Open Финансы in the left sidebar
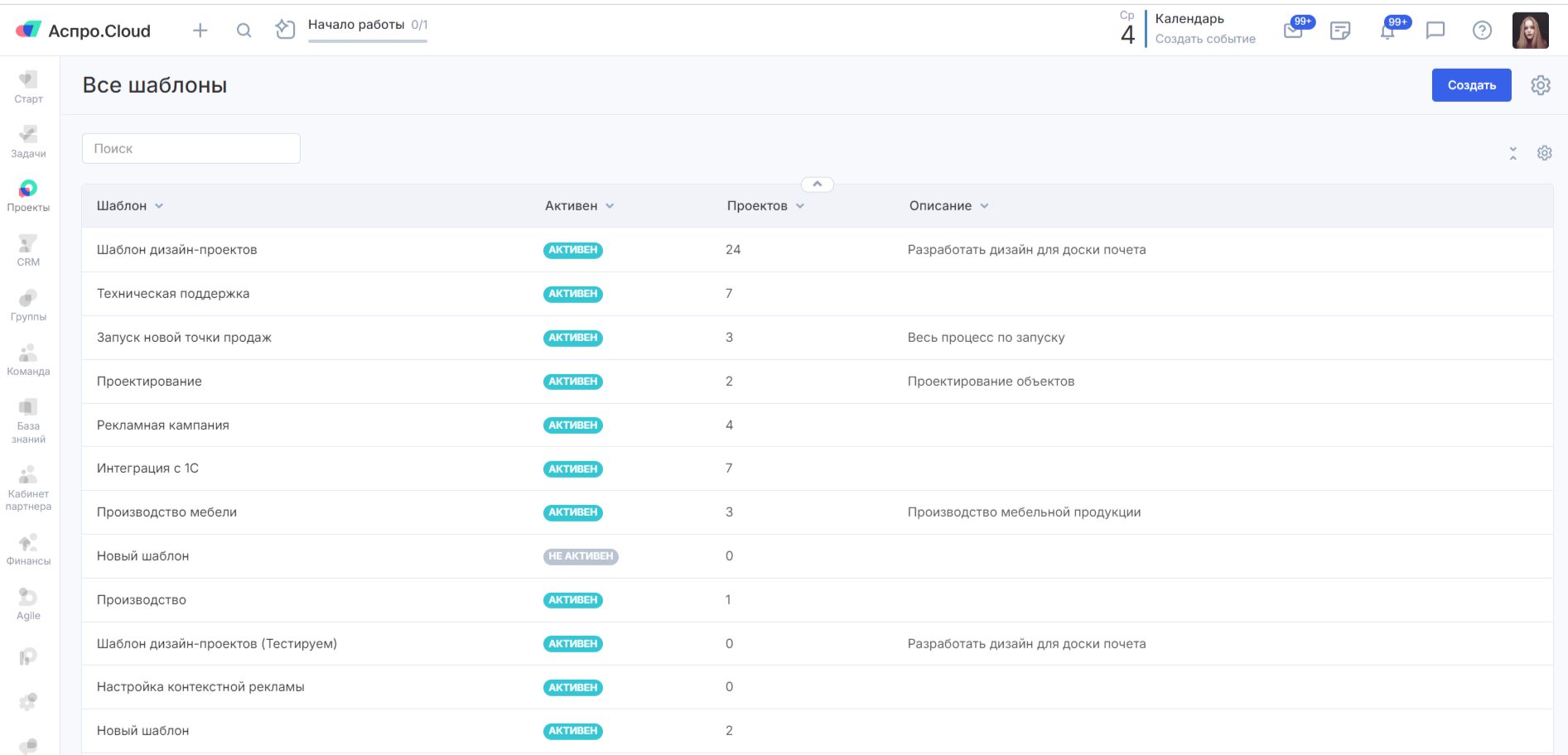Image resolution: width=1568 pixels, height=755 pixels. pos(28,550)
